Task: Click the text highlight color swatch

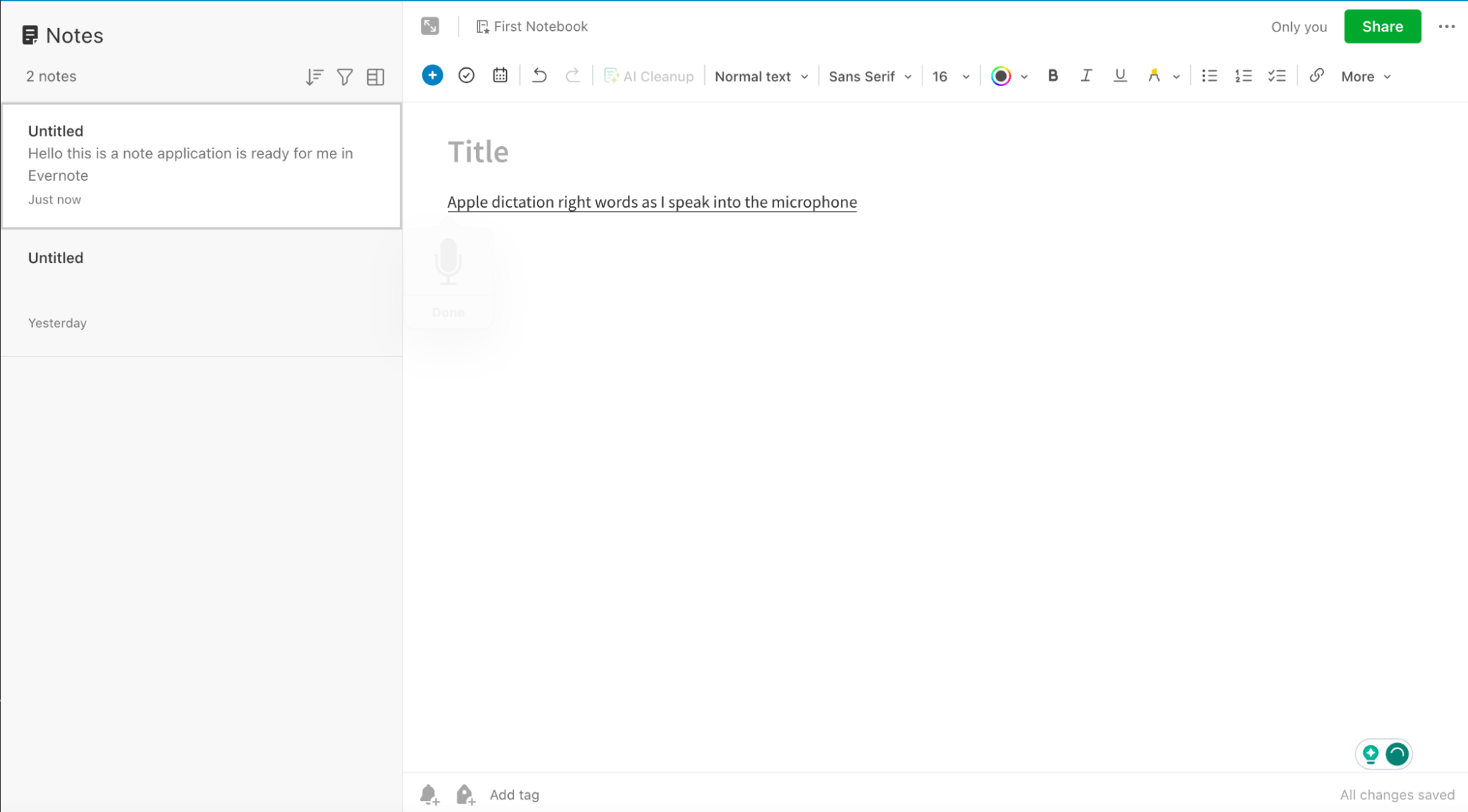Action: [1153, 75]
